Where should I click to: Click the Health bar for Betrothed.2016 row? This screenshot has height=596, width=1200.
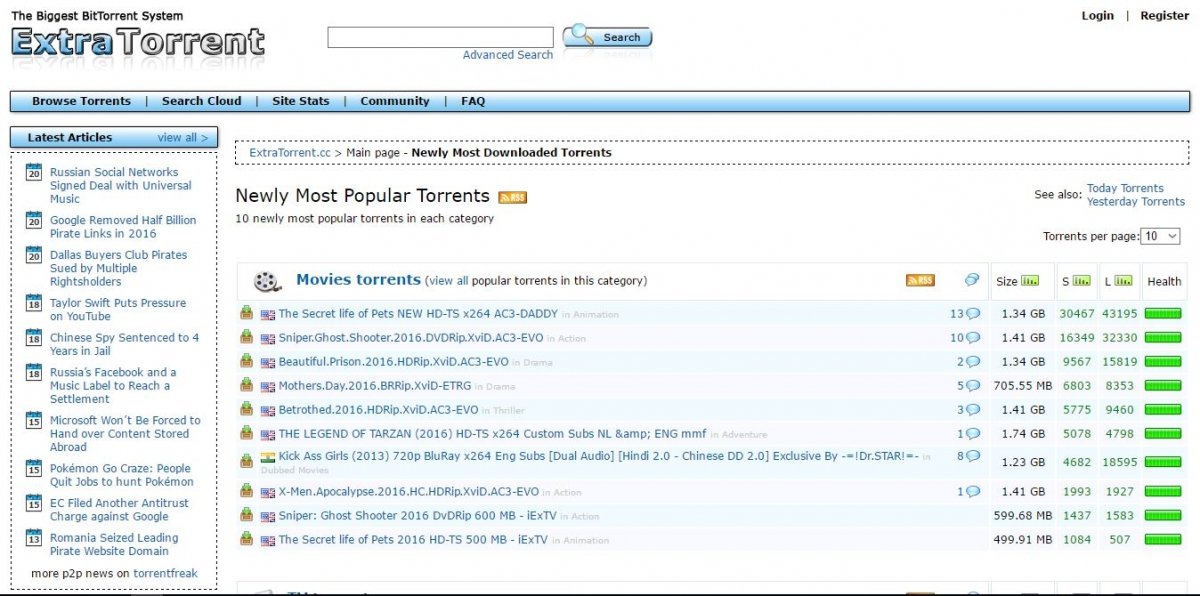[1162, 410]
